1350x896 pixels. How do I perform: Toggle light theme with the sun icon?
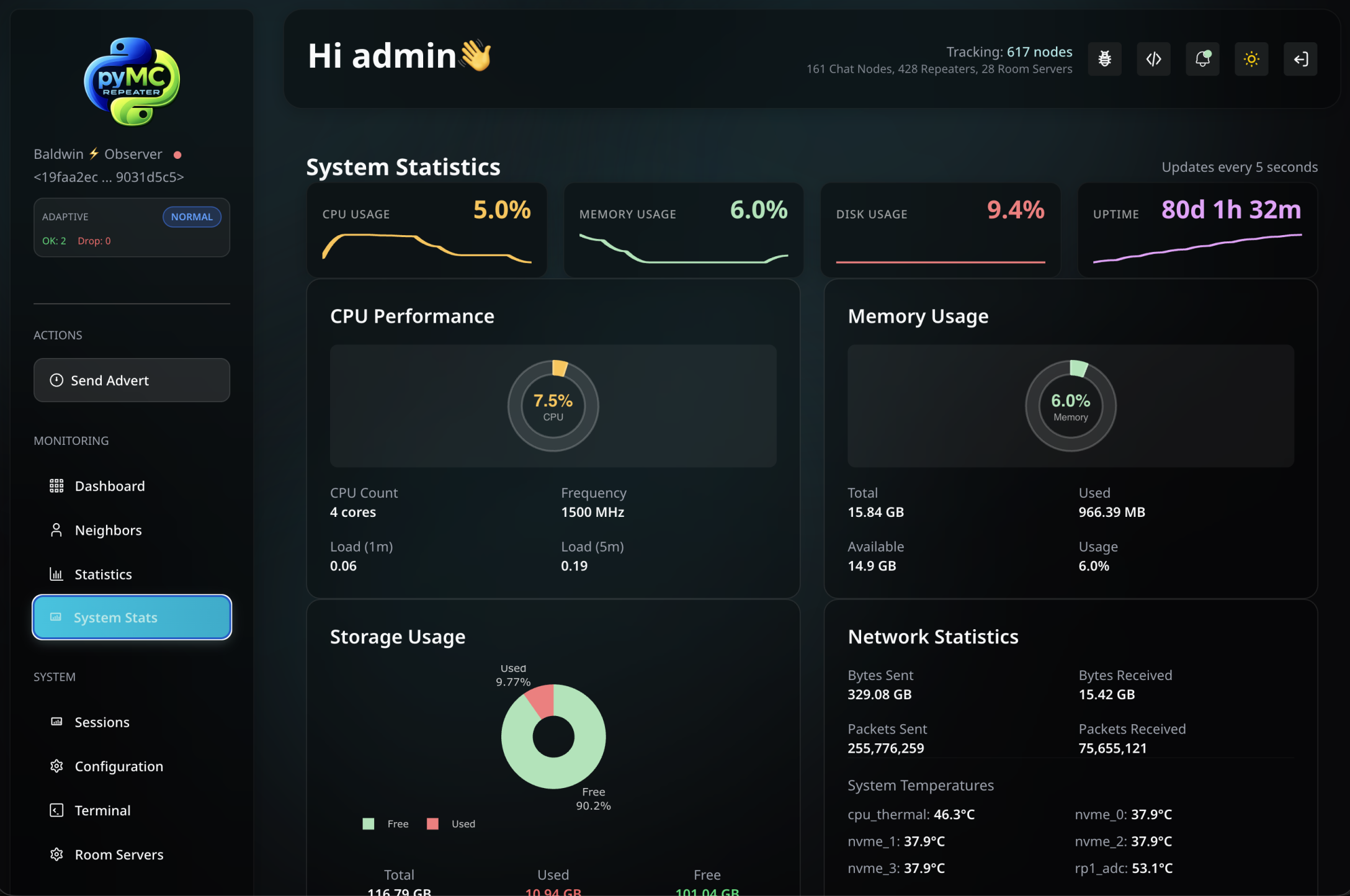point(1252,59)
